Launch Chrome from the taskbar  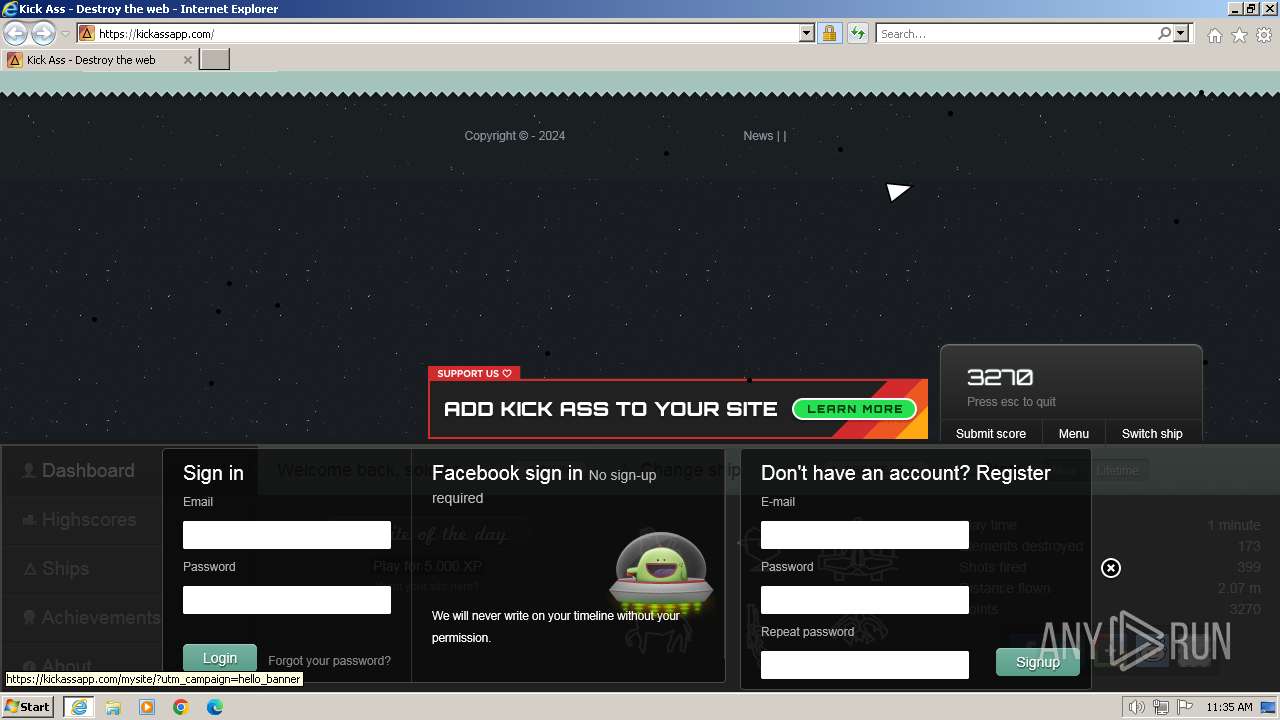[181, 707]
